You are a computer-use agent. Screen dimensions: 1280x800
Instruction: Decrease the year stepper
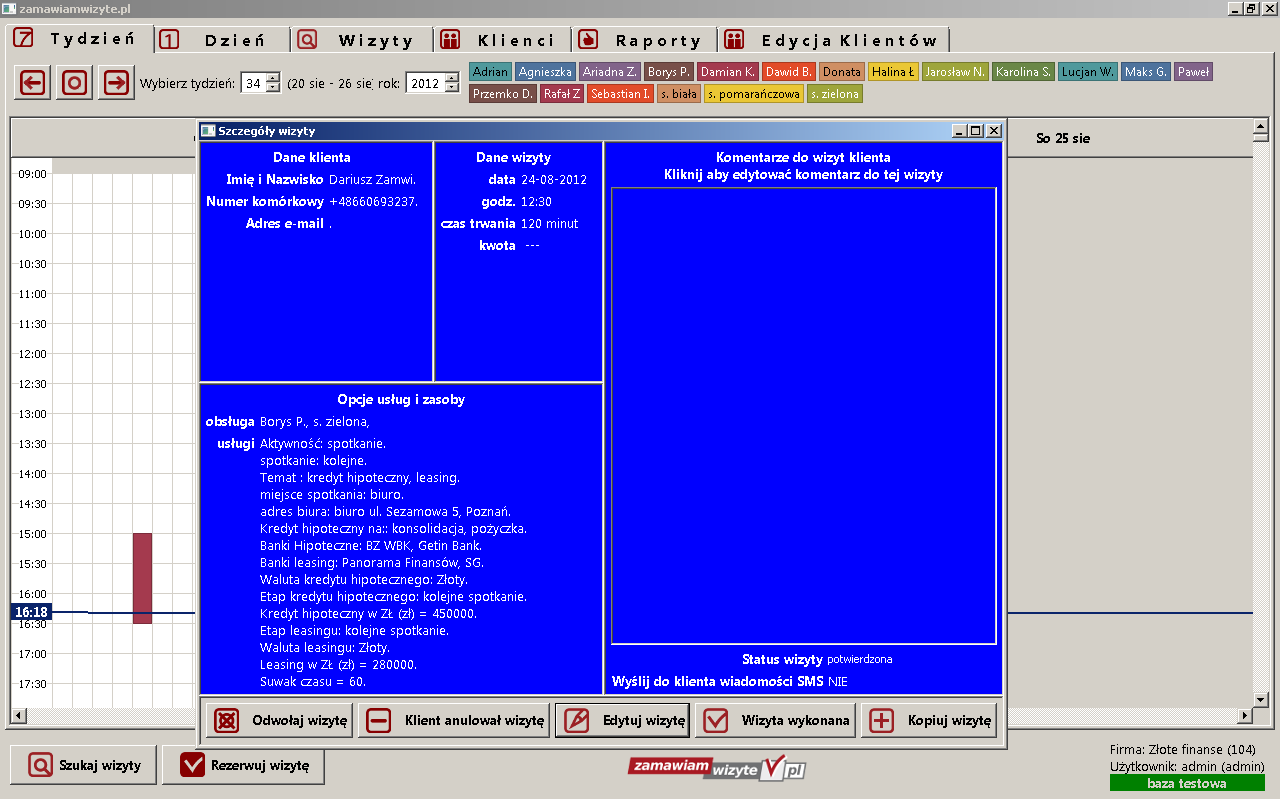pyautogui.click(x=450, y=89)
